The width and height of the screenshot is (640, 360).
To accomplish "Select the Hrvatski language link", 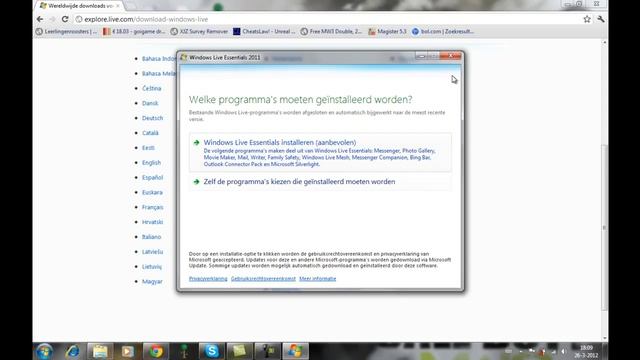I will point(152,222).
